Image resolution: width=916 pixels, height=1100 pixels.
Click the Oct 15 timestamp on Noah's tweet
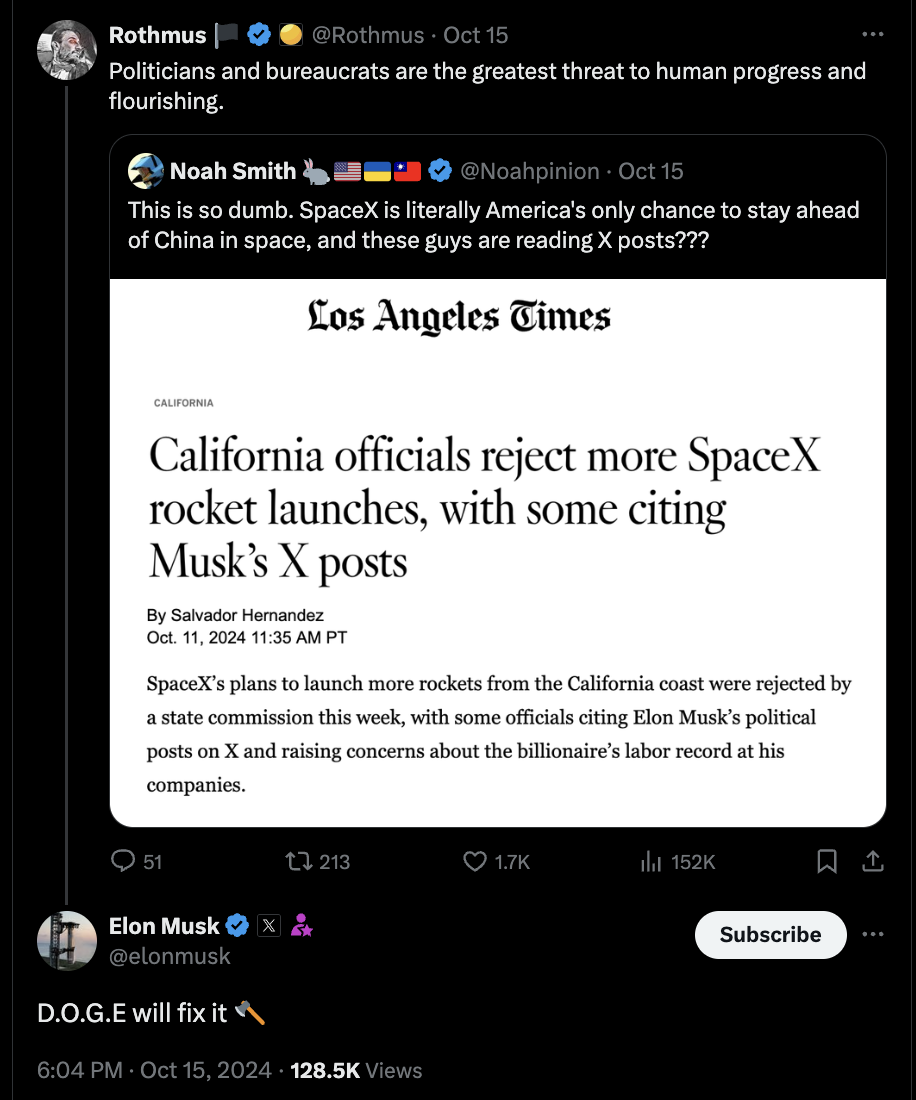(x=651, y=170)
